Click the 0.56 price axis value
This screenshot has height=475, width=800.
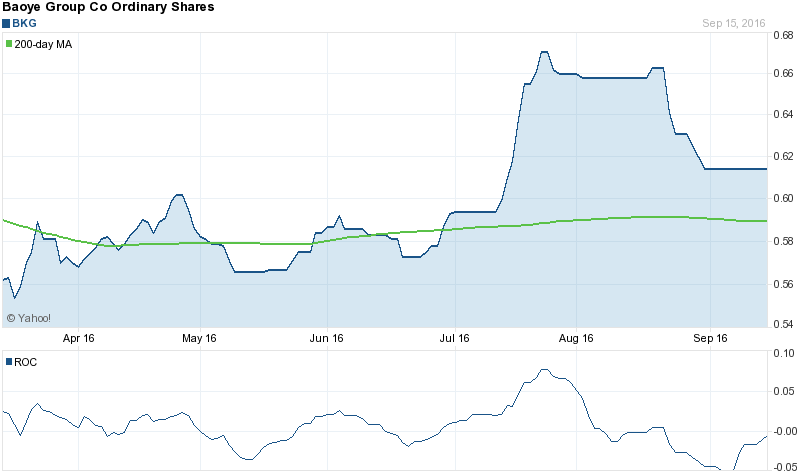[x=784, y=284]
